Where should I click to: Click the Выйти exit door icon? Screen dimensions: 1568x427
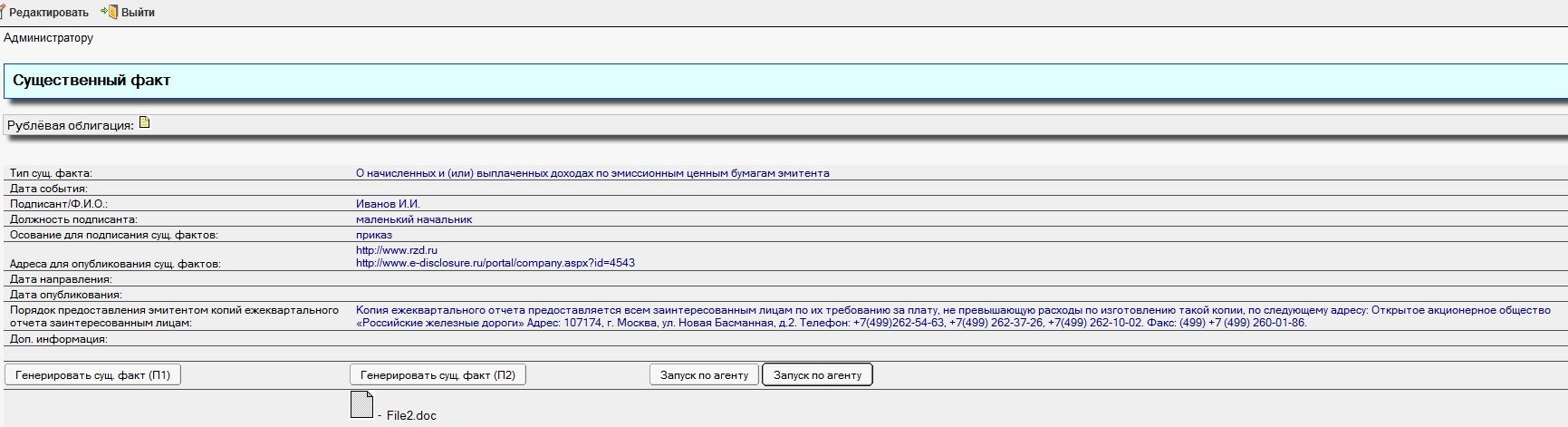point(110,12)
